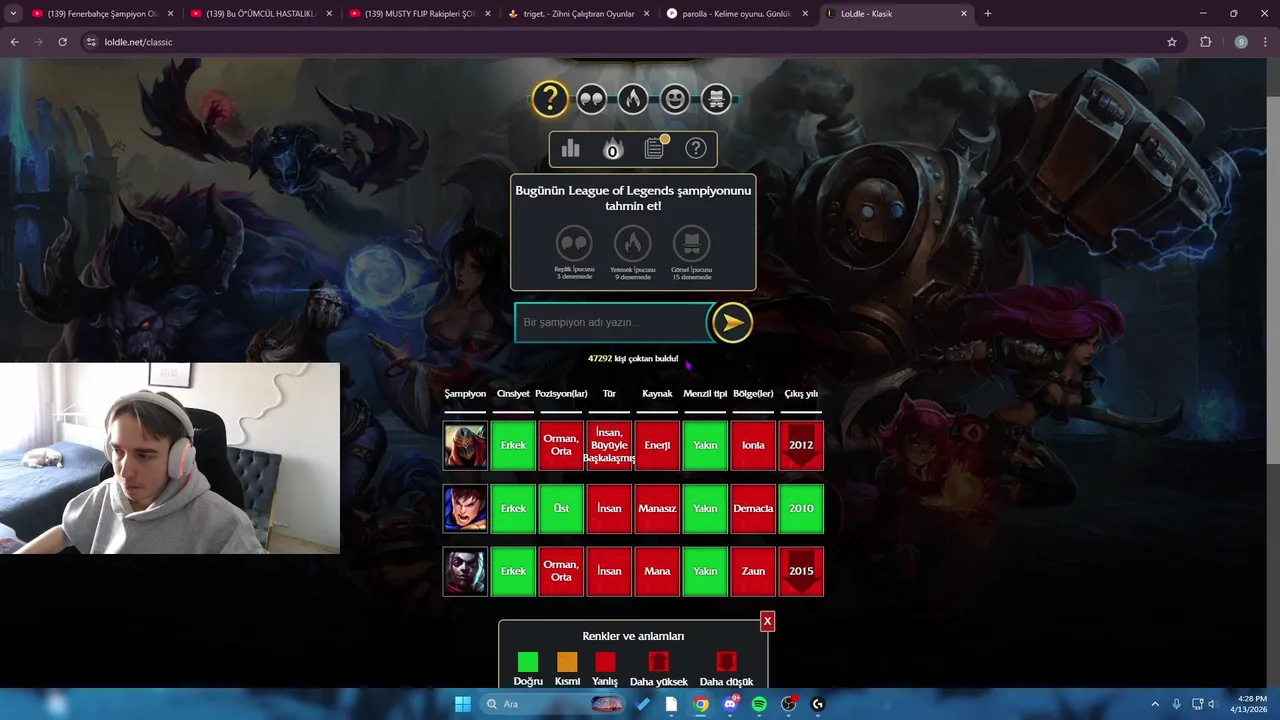1280x720 pixels.
Task: Submit guess with the yellow arrow button
Action: [x=732, y=322]
